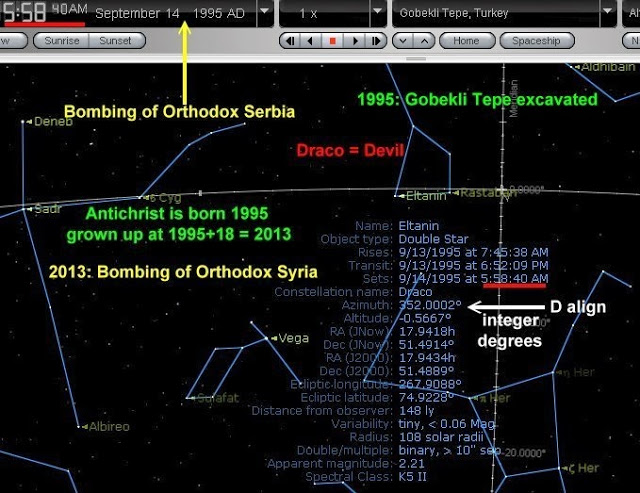
Task: Click the September 14 date field
Action: (137, 13)
